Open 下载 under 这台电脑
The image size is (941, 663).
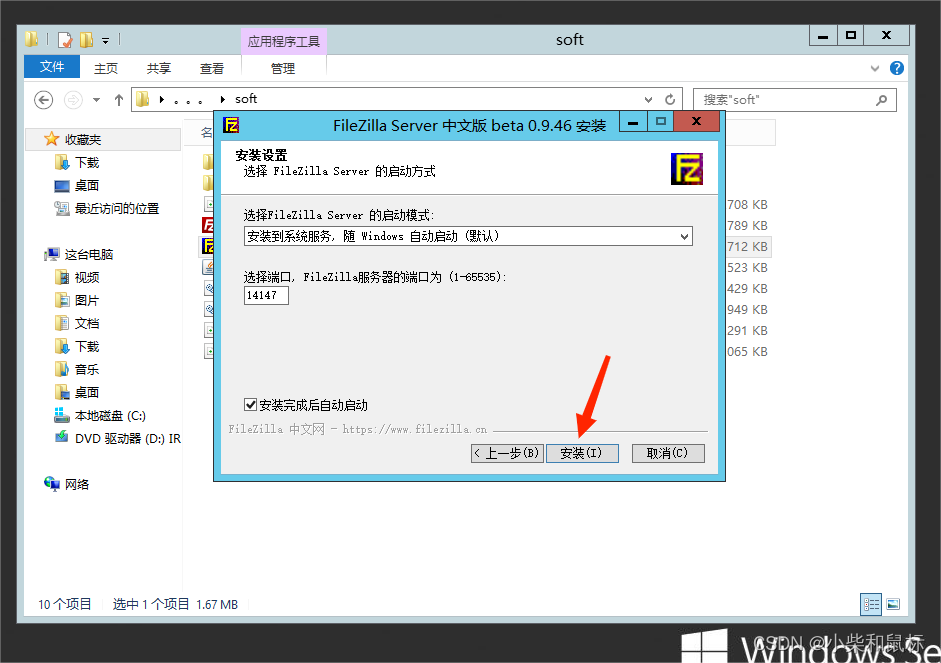click(x=87, y=346)
